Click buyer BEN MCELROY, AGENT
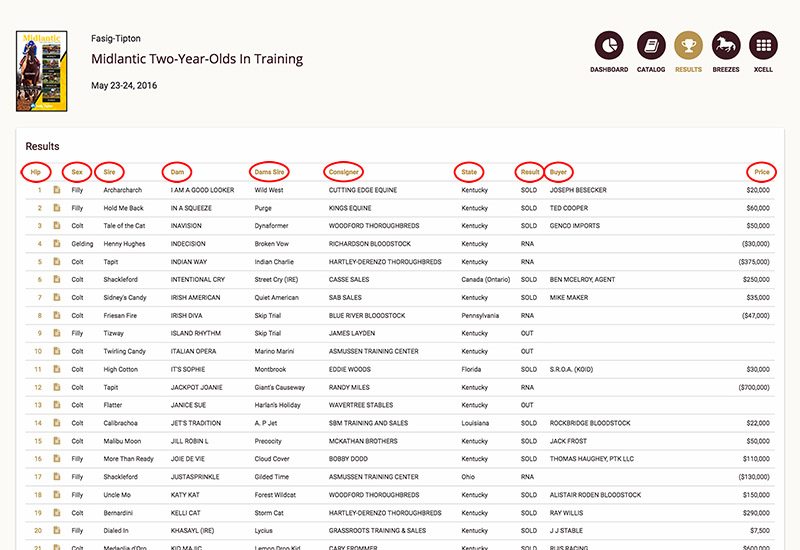This screenshot has width=800, height=550. [582, 280]
